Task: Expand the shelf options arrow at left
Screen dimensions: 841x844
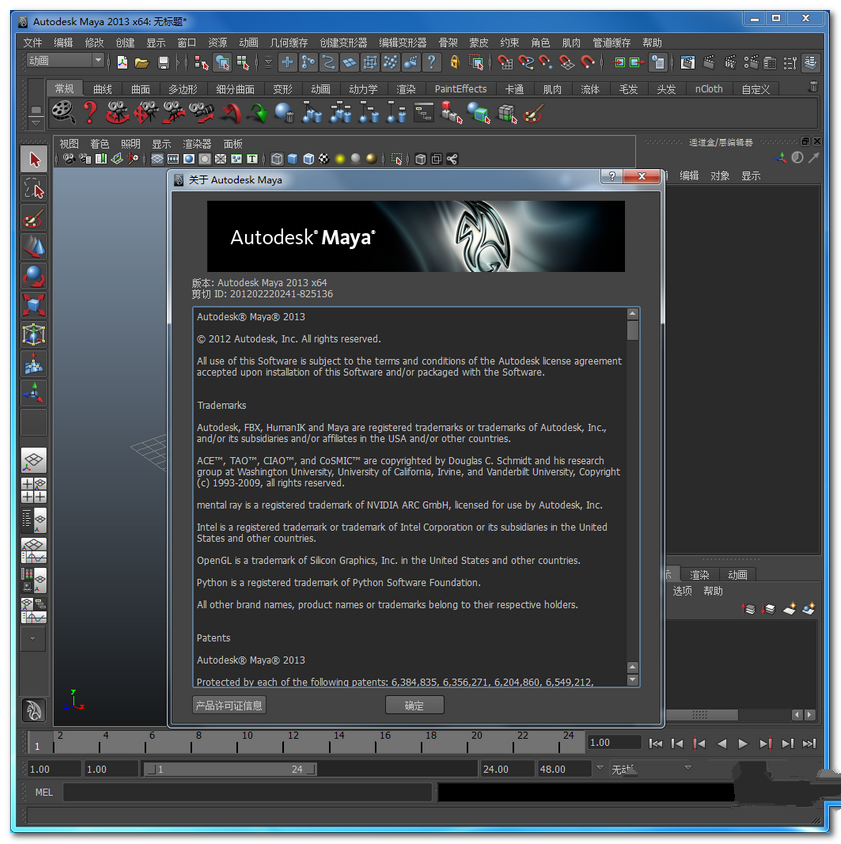Action: (36, 123)
